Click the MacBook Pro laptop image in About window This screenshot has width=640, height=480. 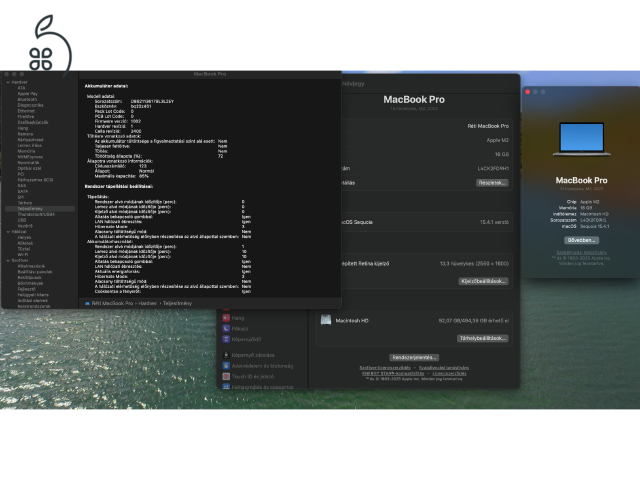582,140
